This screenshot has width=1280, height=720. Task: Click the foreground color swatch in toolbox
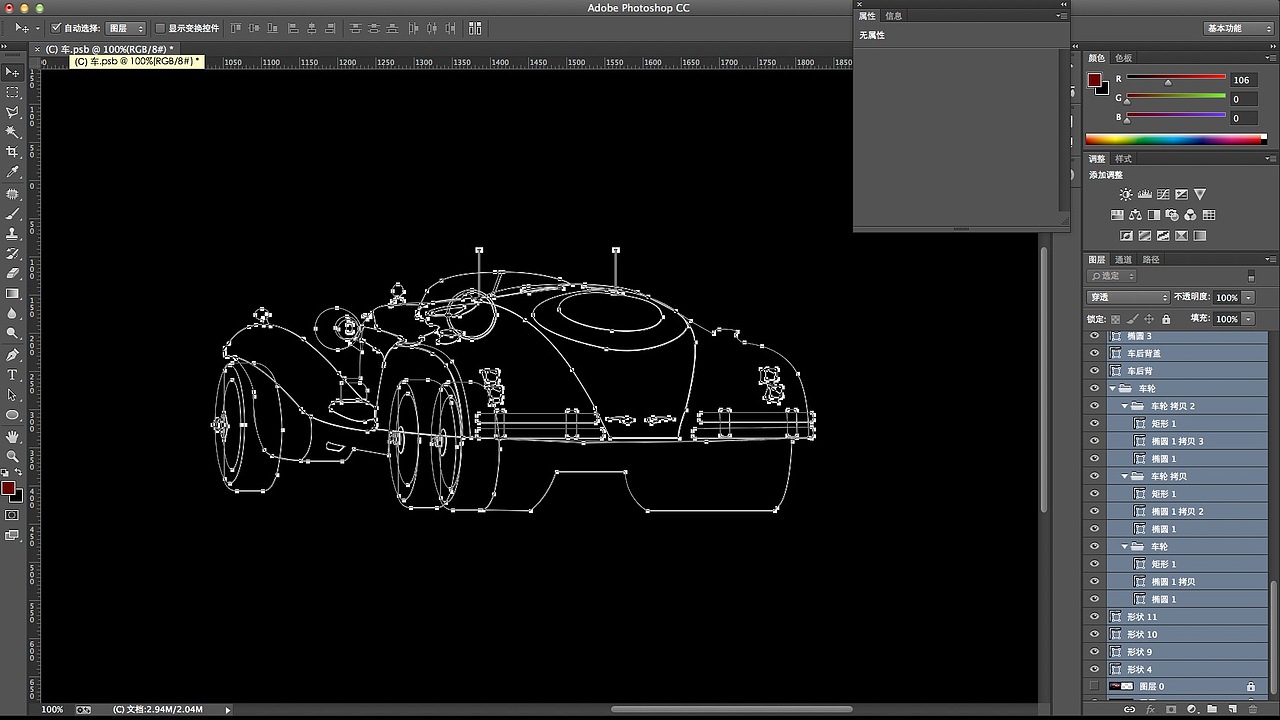coord(9,488)
